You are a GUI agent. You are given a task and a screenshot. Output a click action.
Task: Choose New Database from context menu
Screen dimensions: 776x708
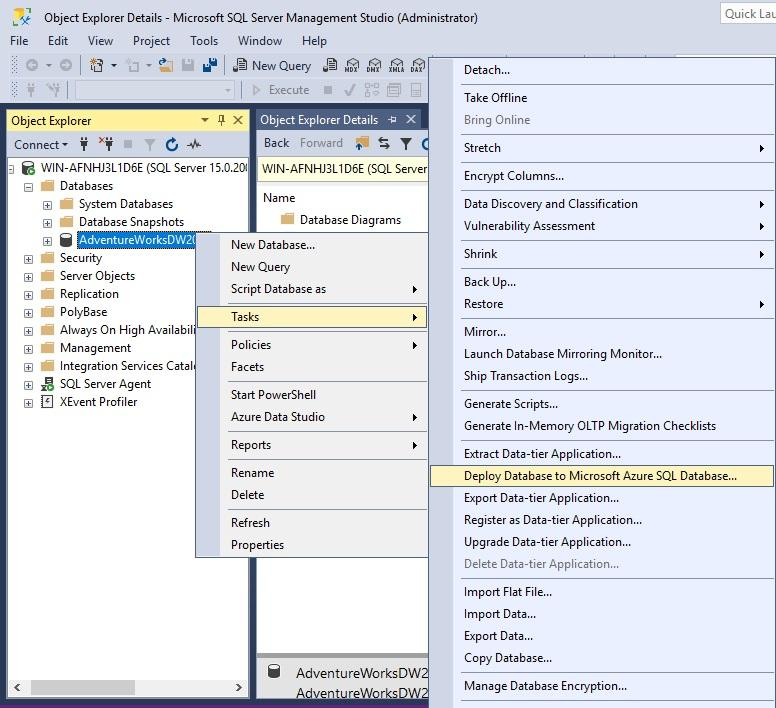[x=312, y=245]
